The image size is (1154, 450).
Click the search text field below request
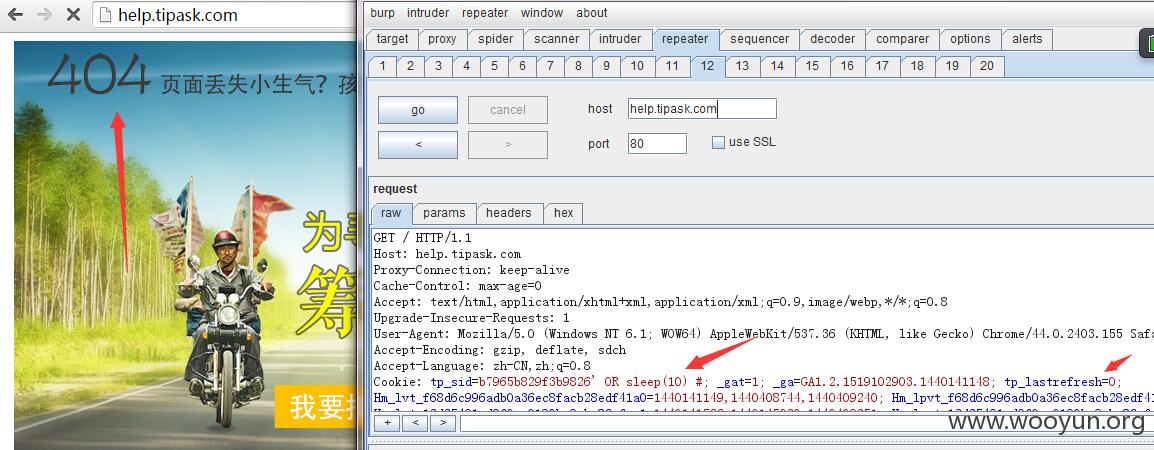click(807, 423)
